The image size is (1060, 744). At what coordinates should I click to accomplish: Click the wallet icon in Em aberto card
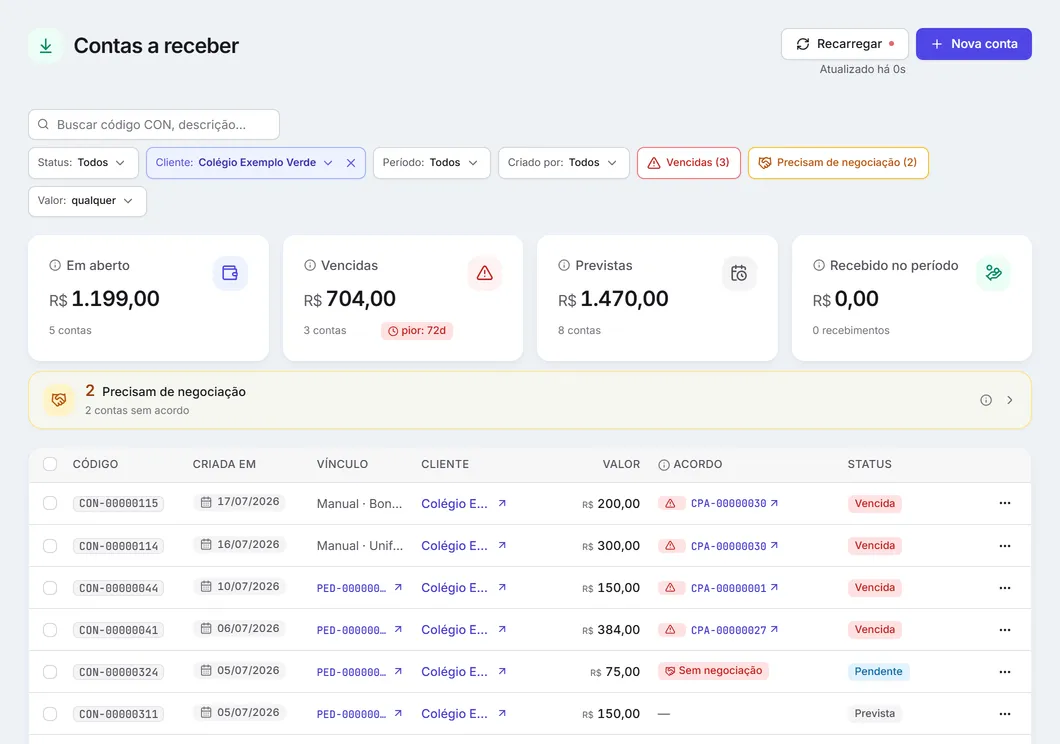click(230, 273)
